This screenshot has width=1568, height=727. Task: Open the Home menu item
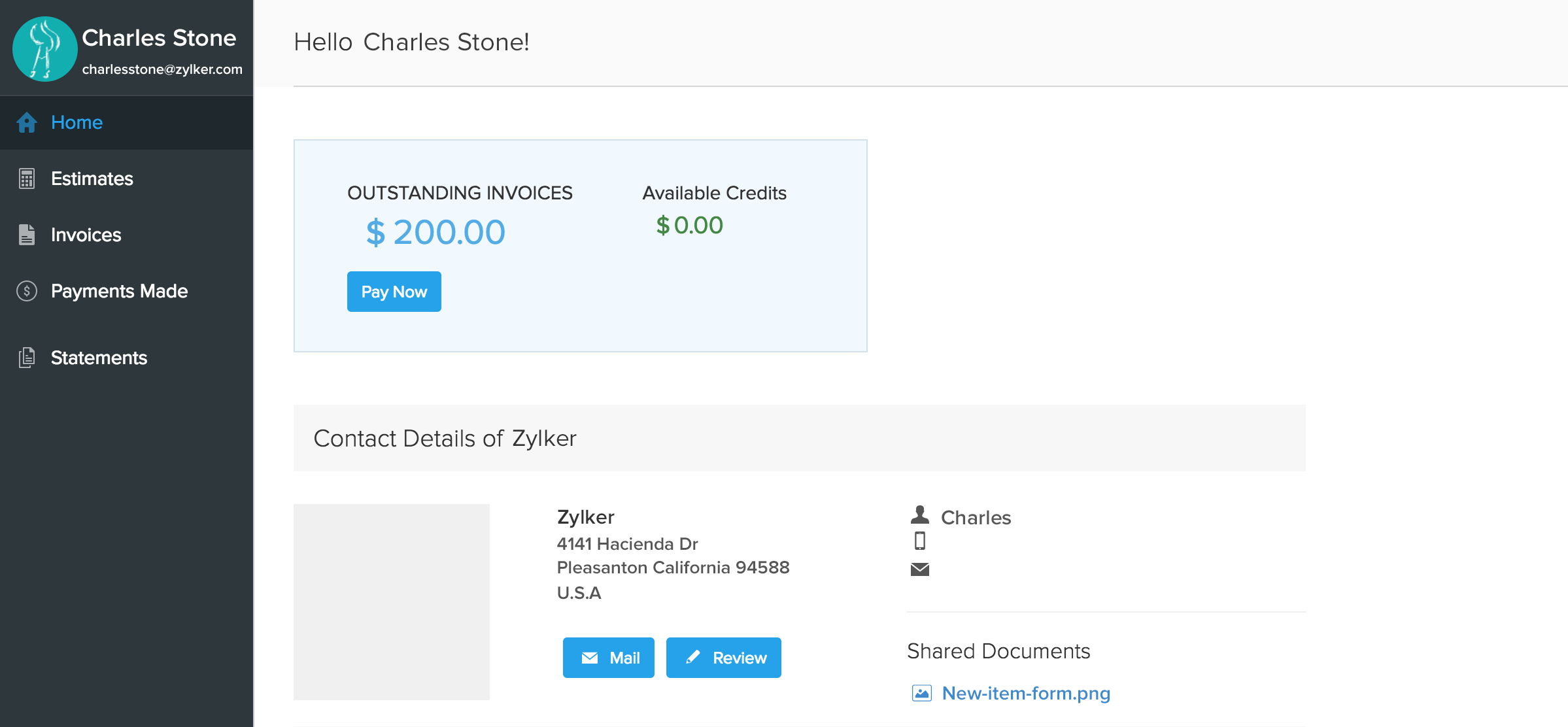click(x=126, y=122)
